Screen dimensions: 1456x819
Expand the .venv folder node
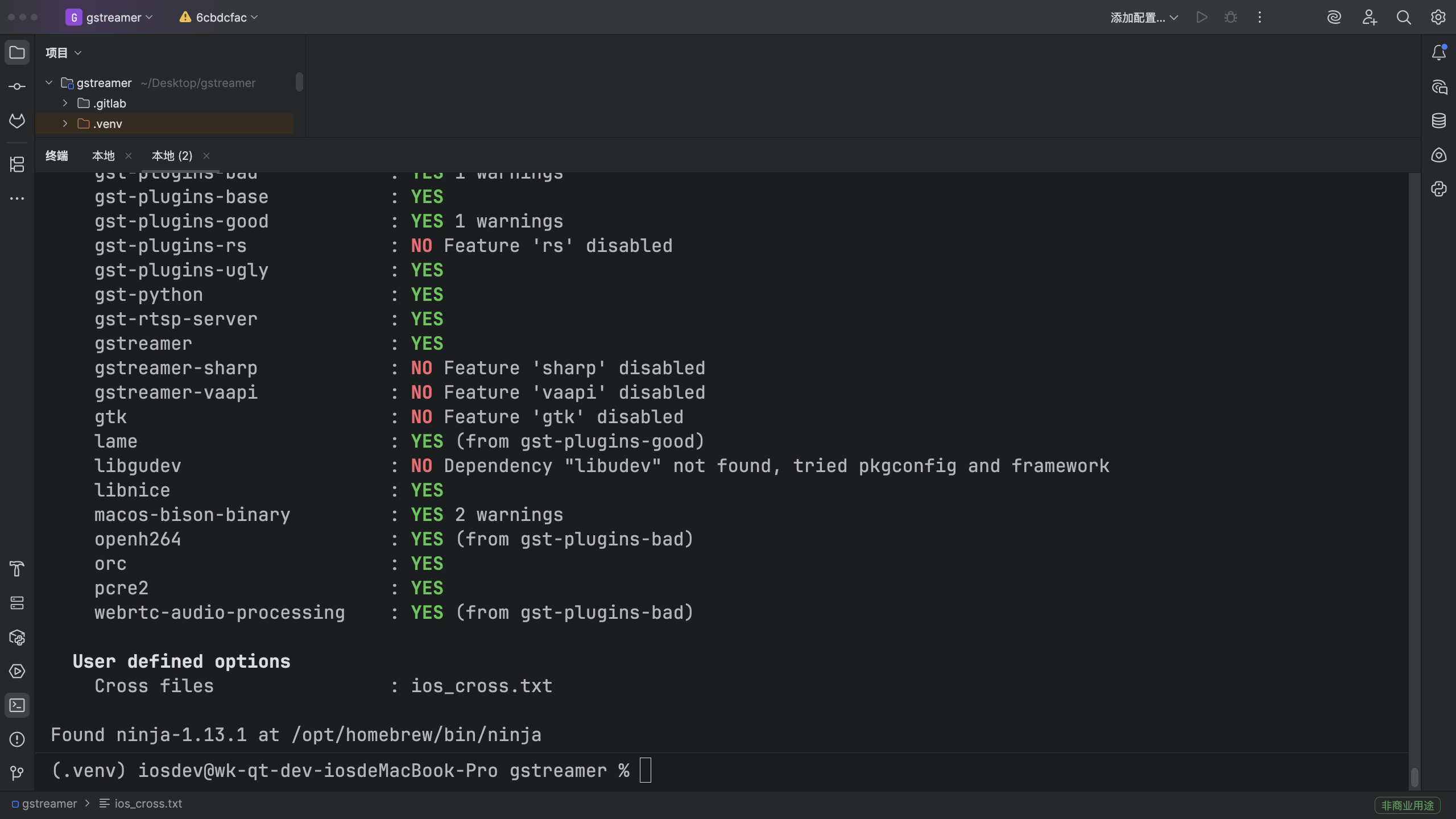pyautogui.click(x=65, y=123)
